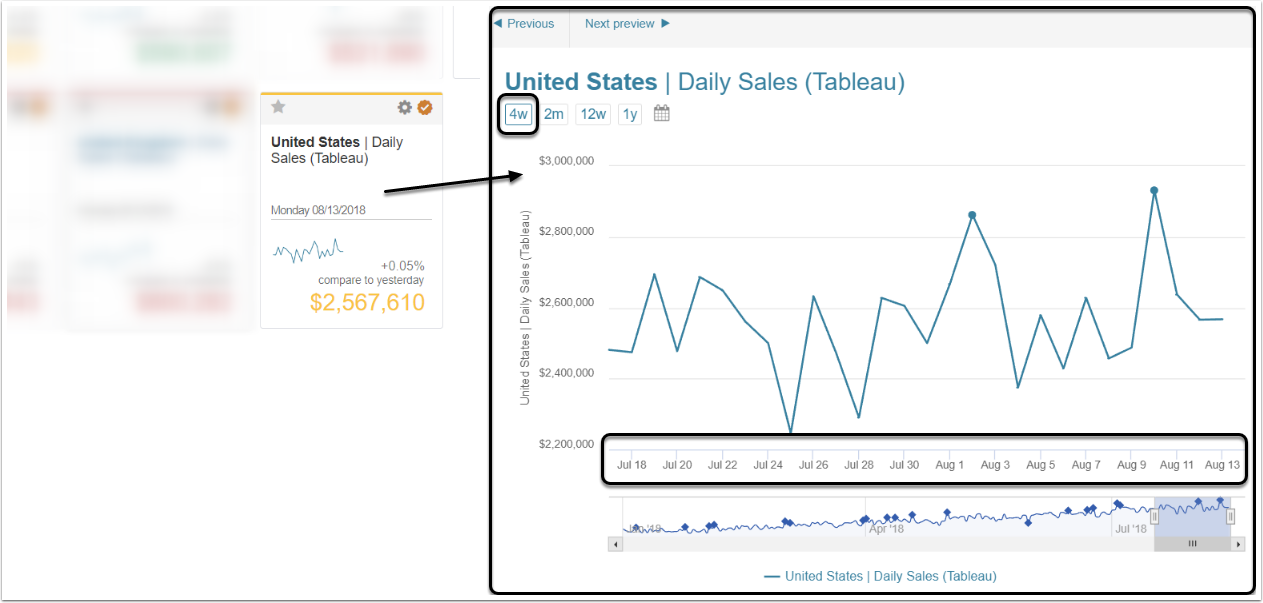The height and width of the screenshot is (603, 1263).
Task: Click the Aug 2 peak data point
Action: coord(972,214)
